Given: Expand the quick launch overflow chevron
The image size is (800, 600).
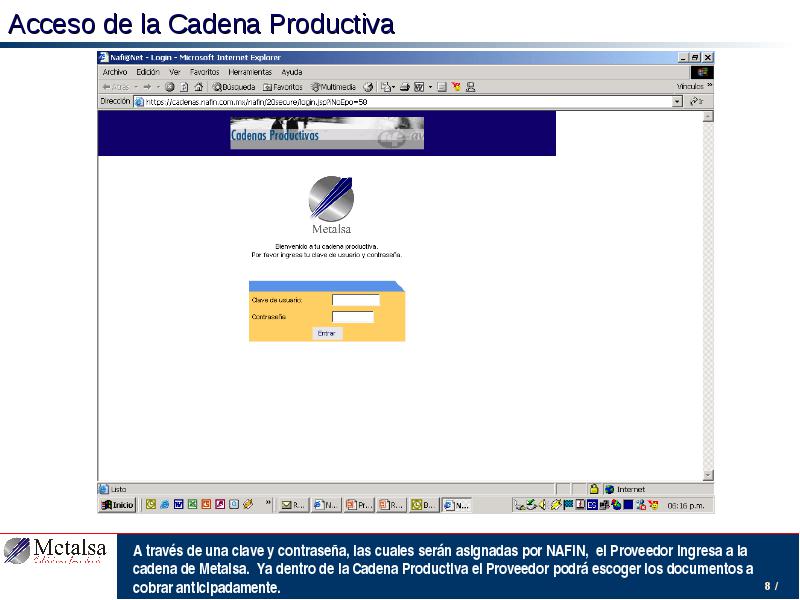Looking at the screenshot, I should click(268, 503).
